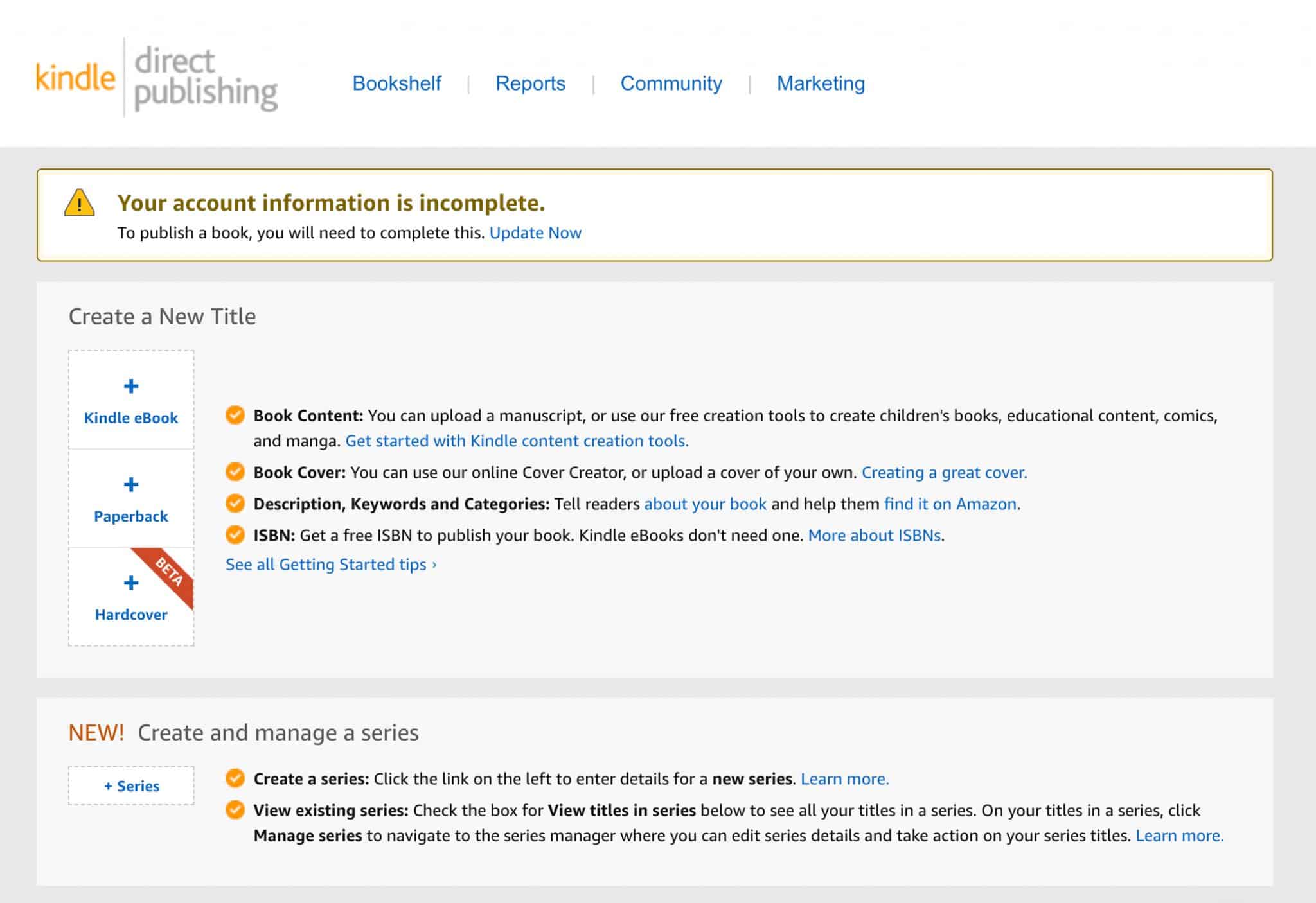Image resolution: width=1316 pixels, height=903 pixels.
Task: Open the Marketing tab
Action: coord(821,83)
